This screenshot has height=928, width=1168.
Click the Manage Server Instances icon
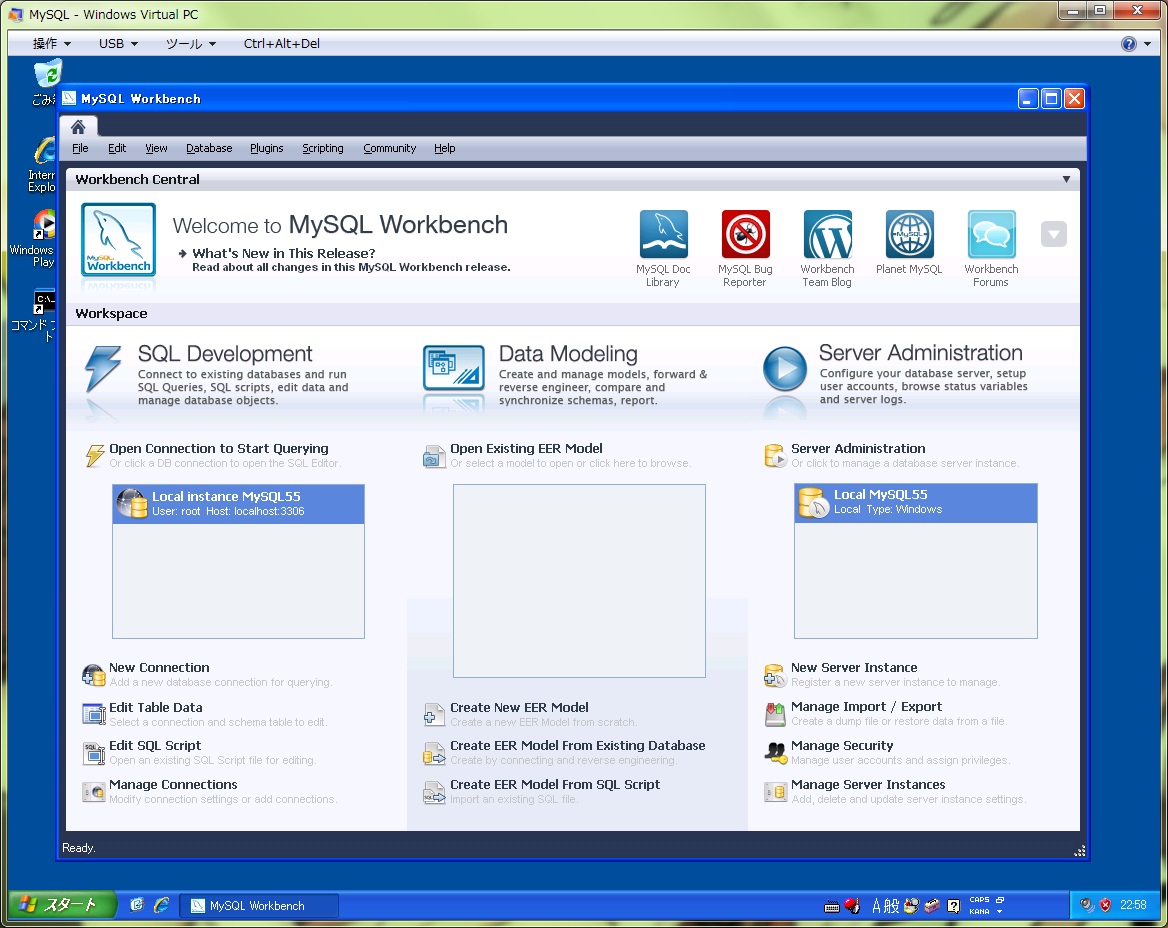775,792
